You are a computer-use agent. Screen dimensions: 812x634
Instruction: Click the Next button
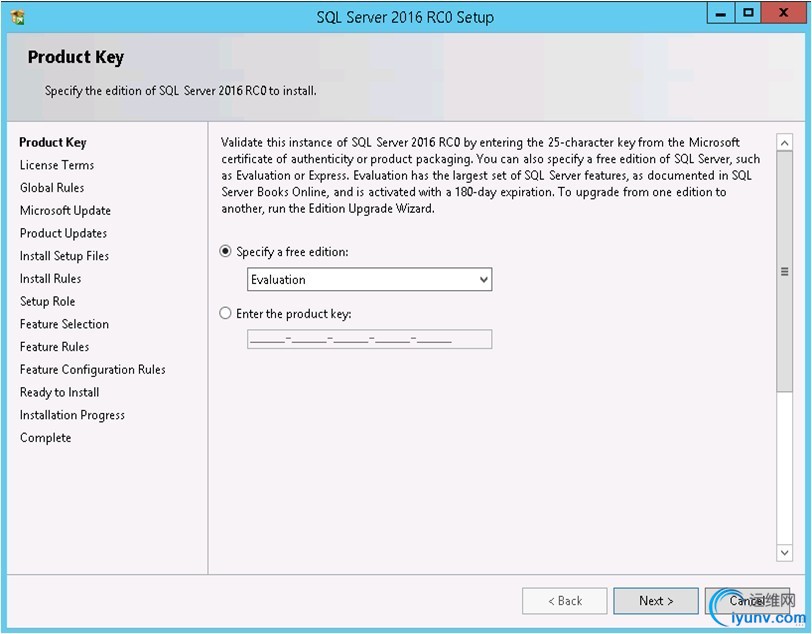(x=656, y=601)
